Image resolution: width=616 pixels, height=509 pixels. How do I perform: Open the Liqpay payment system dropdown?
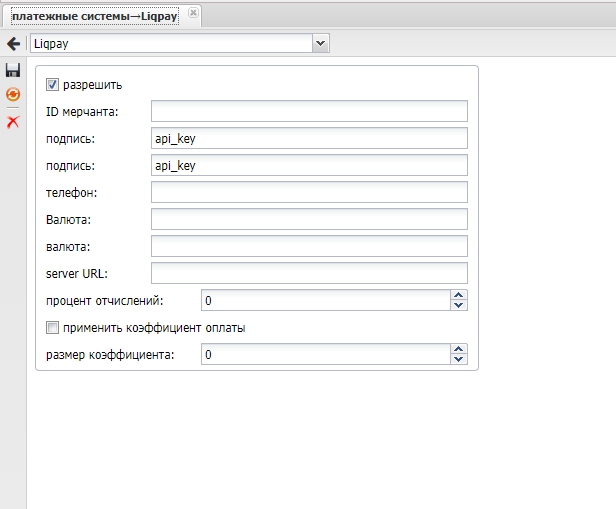(320, 44)
